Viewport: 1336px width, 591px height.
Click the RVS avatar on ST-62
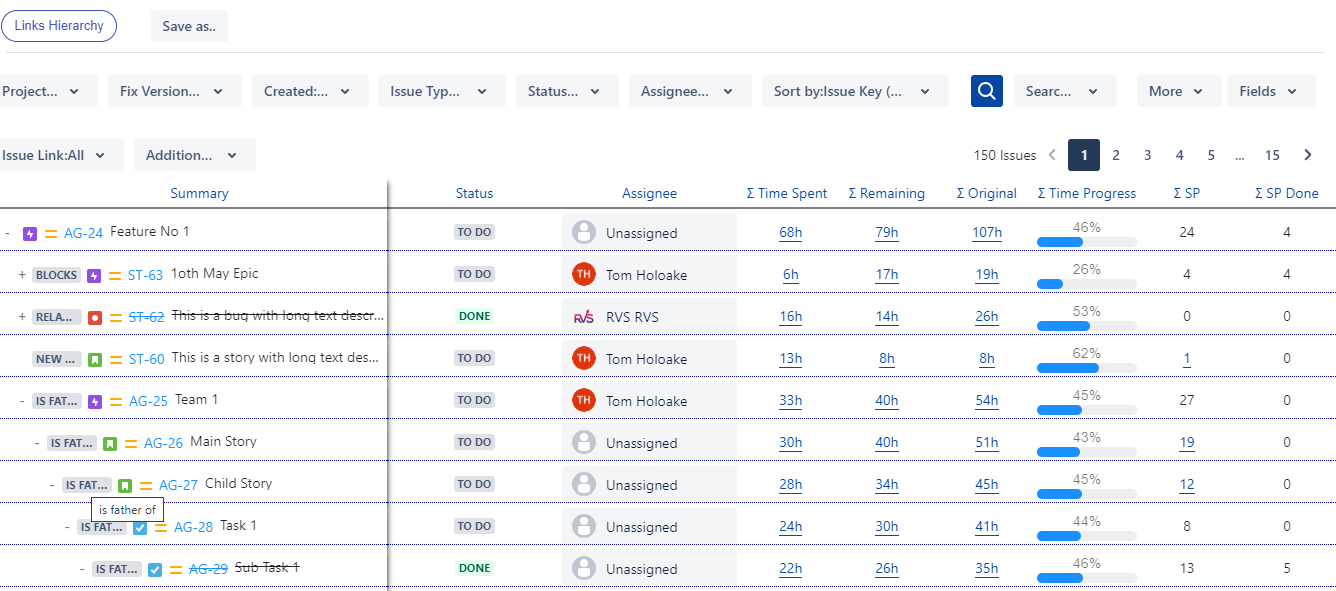[x=584, y=315]
